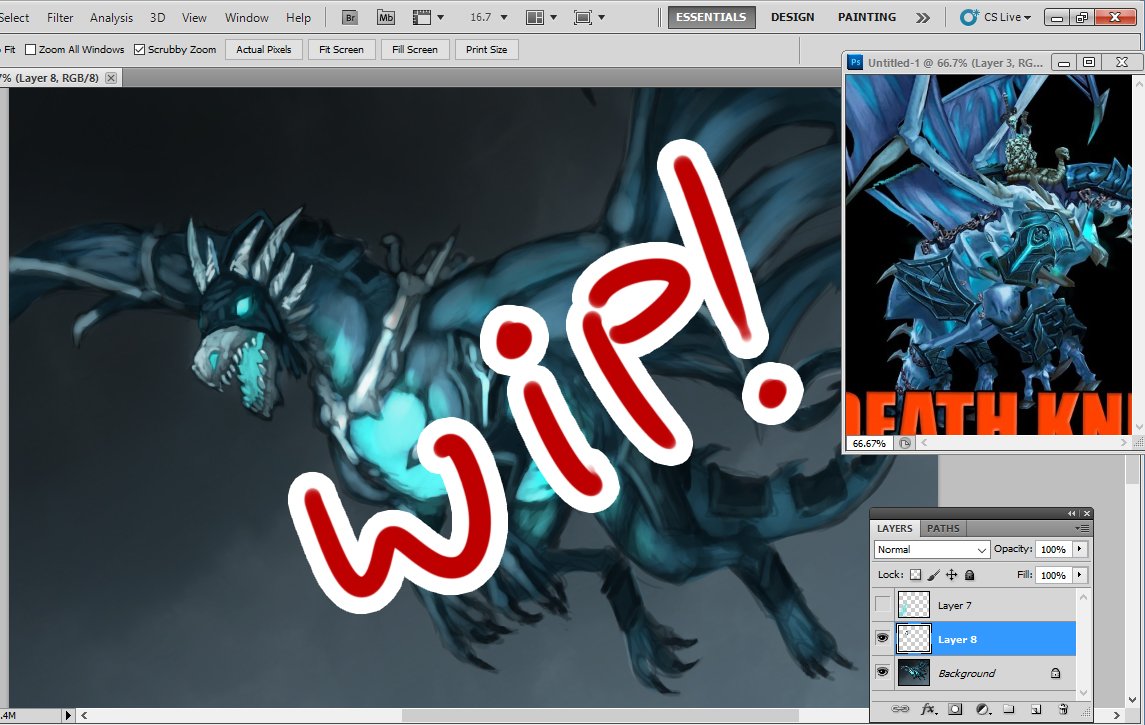The height and width of the screenshot is (725, 1145).
Task: Click the Background layer's lock icon
Action: point(1055,673)
